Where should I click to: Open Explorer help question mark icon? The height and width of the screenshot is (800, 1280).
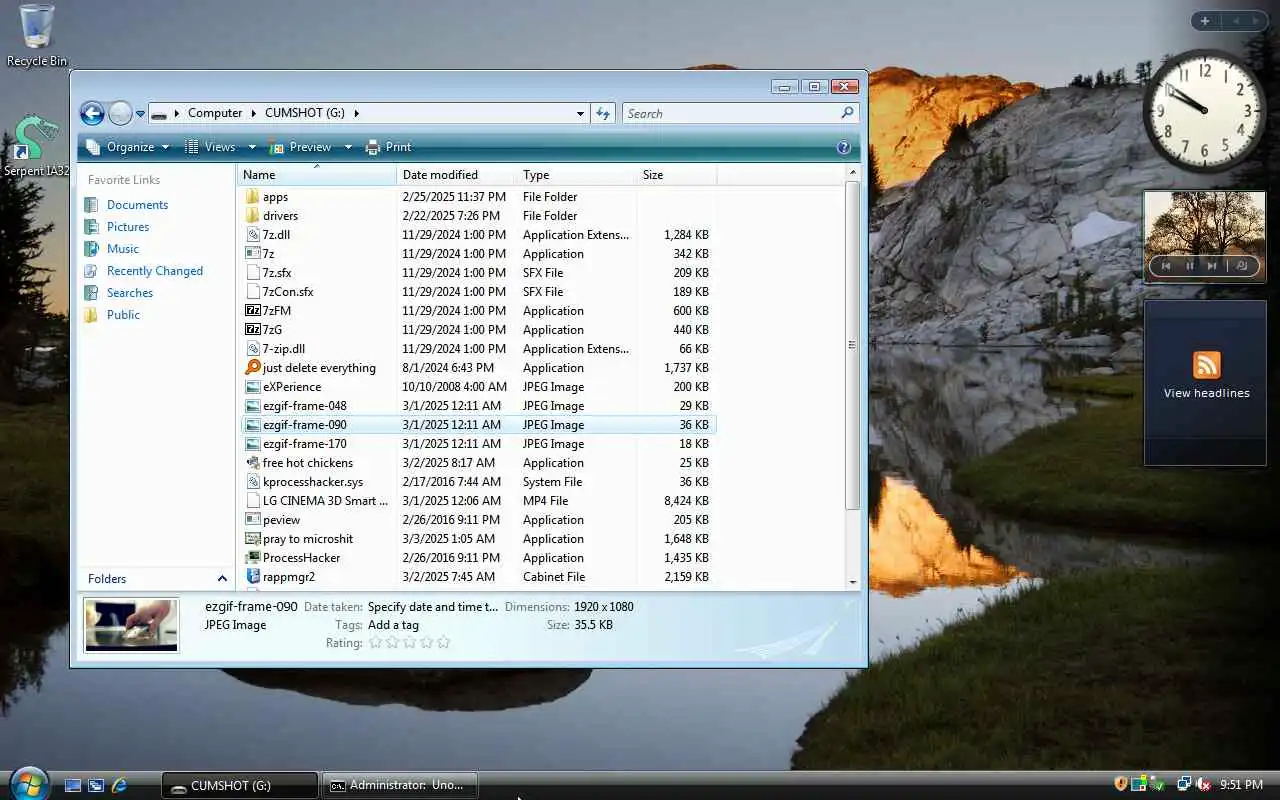843,147
